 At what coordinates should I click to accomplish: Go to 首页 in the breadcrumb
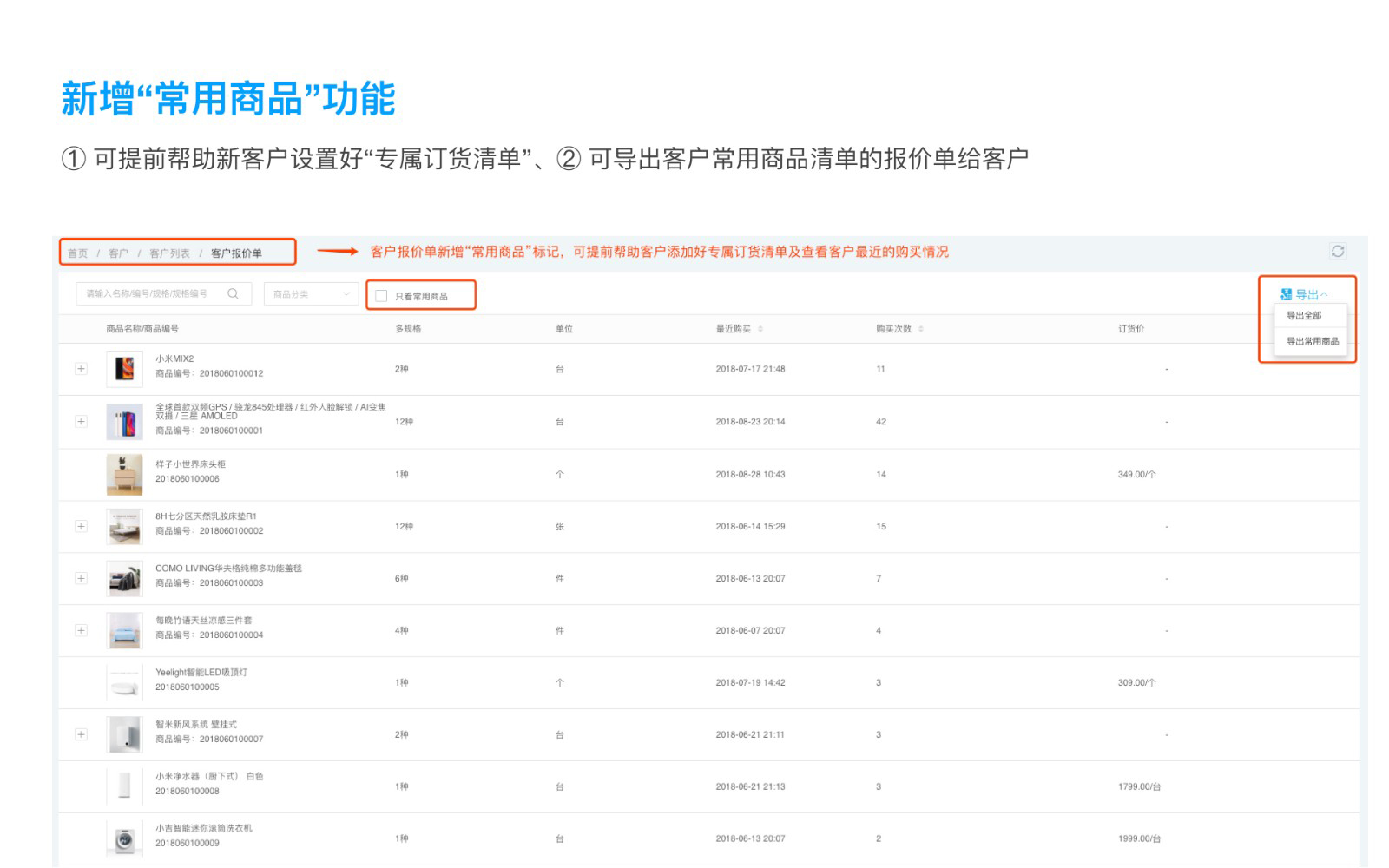(77, 253)
